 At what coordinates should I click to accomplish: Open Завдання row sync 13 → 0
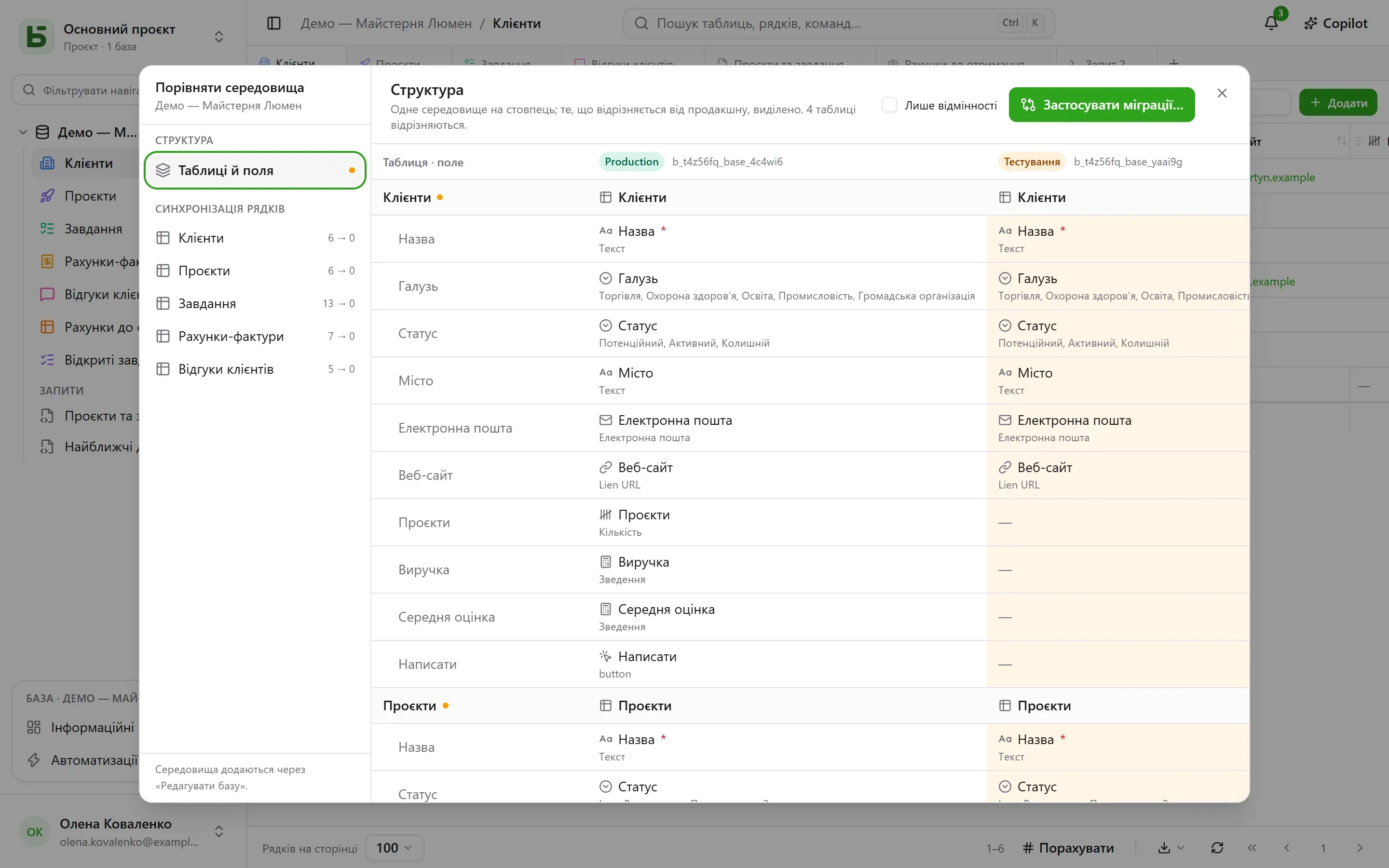[x=255, y=303]
